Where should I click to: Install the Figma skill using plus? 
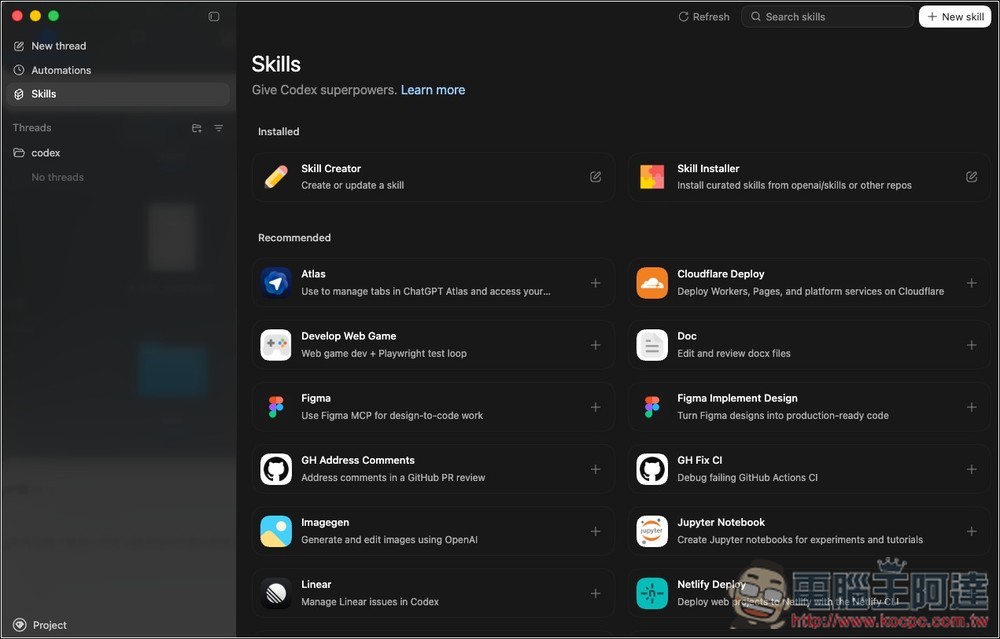click(x=595, y=407)
